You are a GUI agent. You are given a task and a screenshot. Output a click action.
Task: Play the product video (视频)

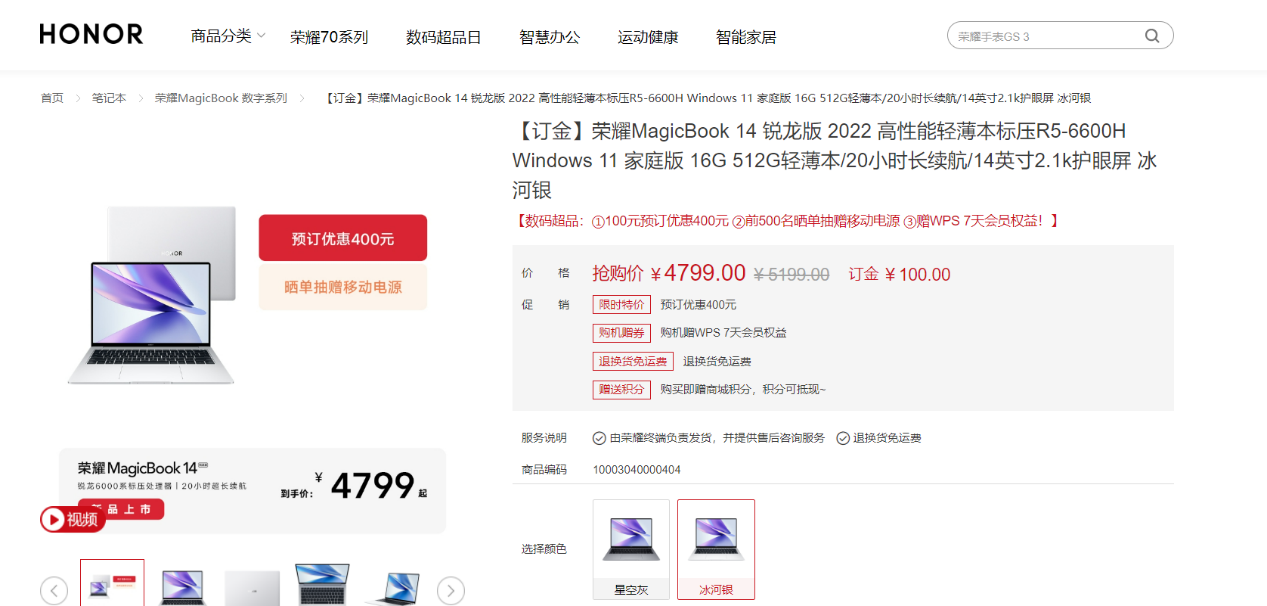(x=72, y=519)
